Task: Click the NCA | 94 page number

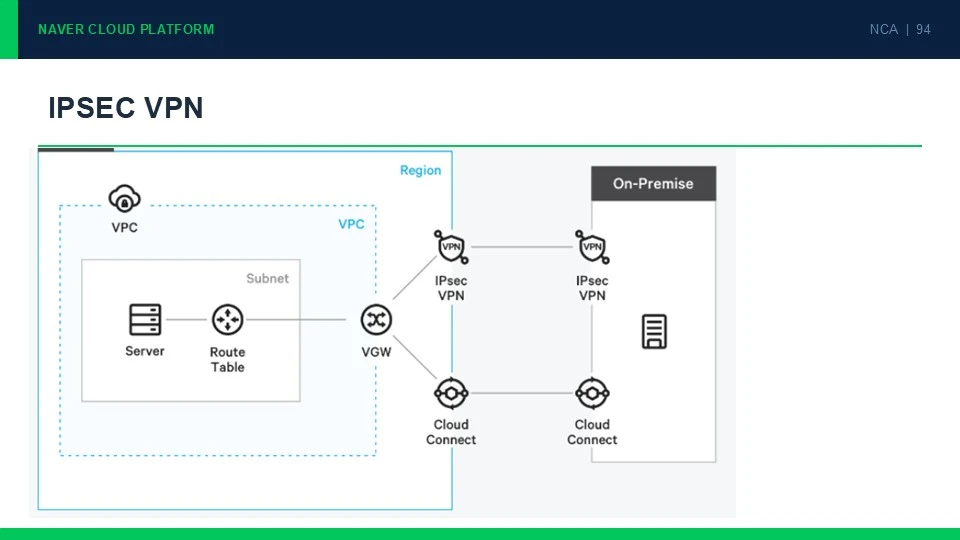Action: point(900,29)
